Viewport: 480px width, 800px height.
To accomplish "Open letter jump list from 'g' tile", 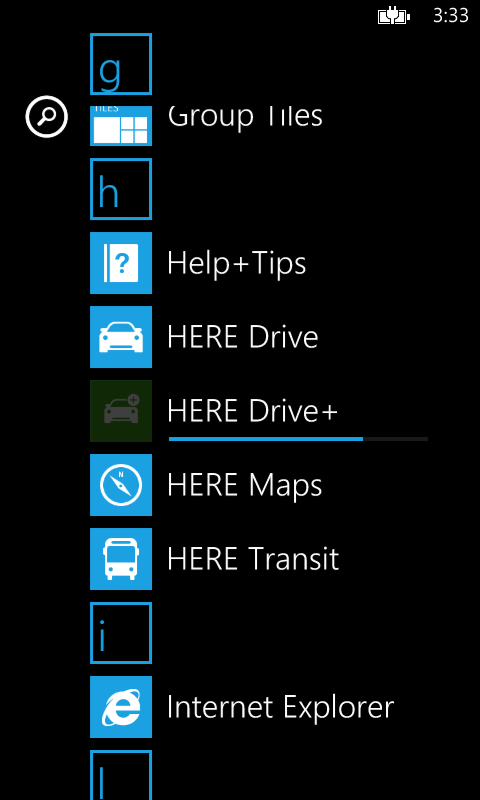I will point(121,64).
